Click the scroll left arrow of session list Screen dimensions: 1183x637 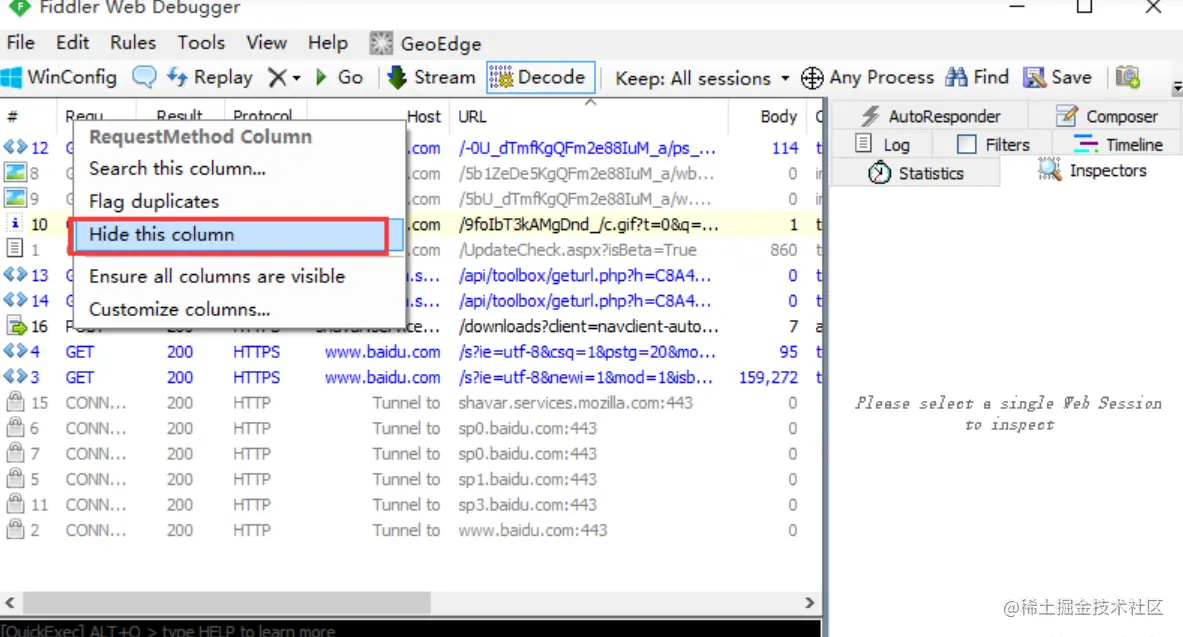click(10, 602)
